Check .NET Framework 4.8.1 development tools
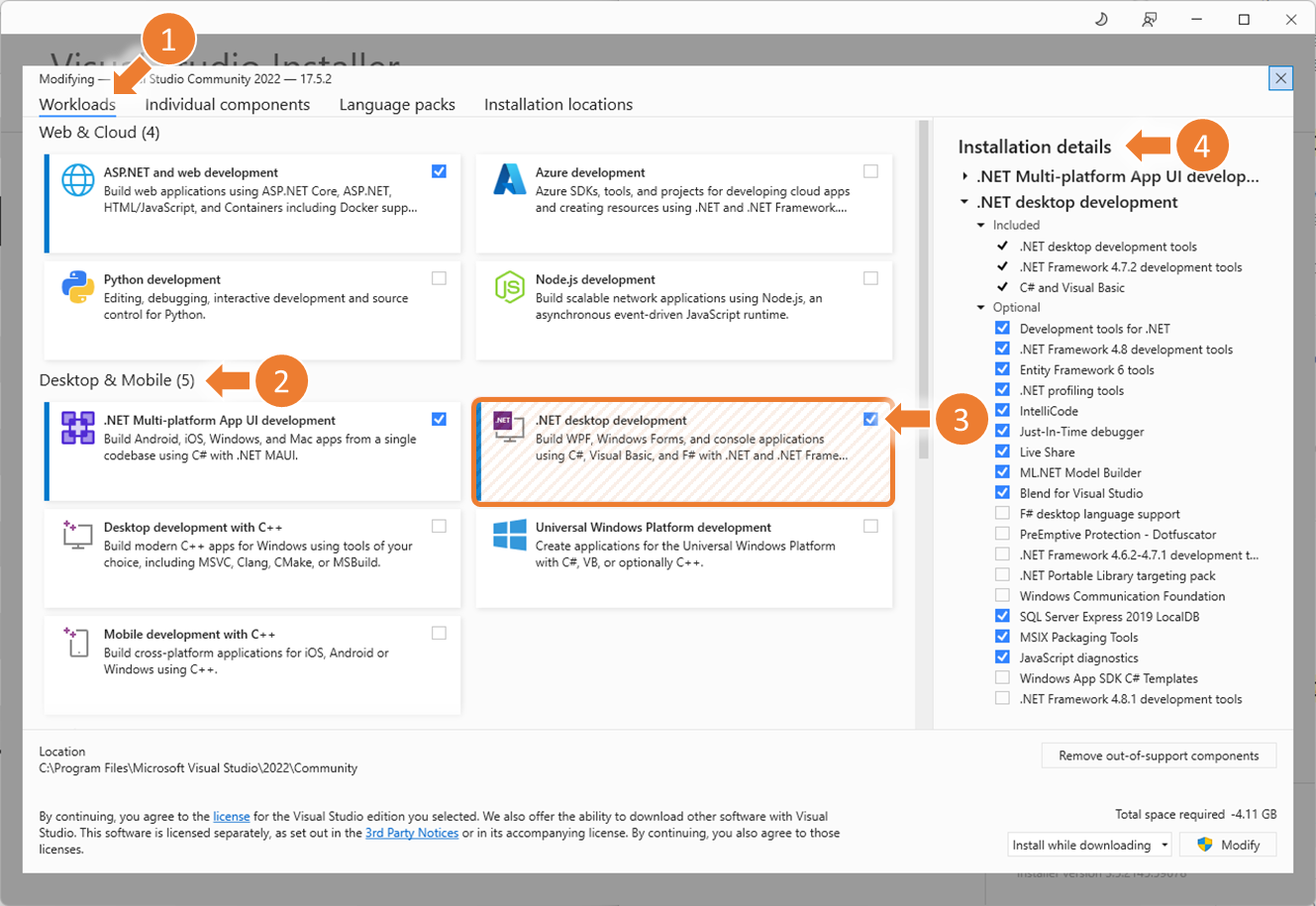Screen dimensions: 1316x906 pos(1002,699)
